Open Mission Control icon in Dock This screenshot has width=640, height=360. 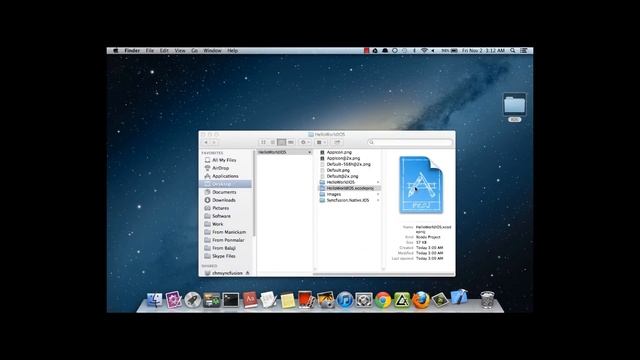(x=212, y=300)
